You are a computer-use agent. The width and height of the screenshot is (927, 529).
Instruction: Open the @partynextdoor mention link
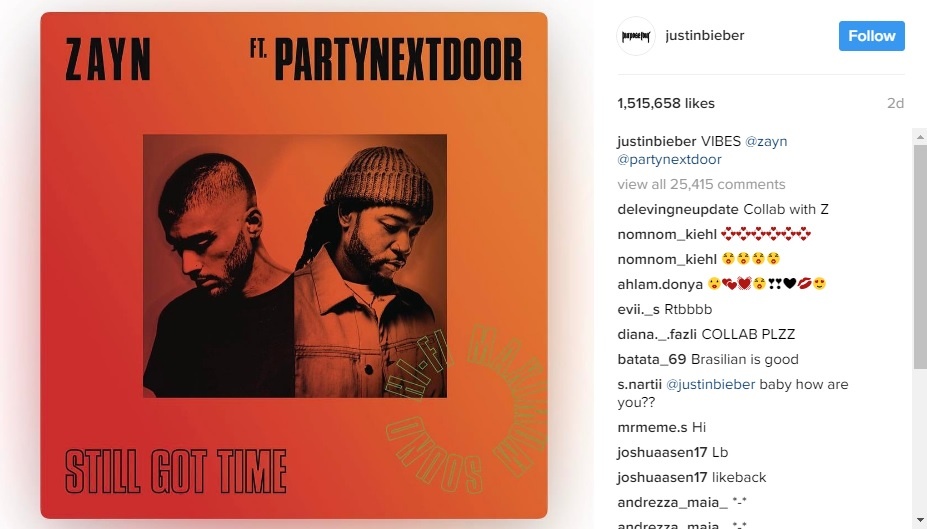669,160
